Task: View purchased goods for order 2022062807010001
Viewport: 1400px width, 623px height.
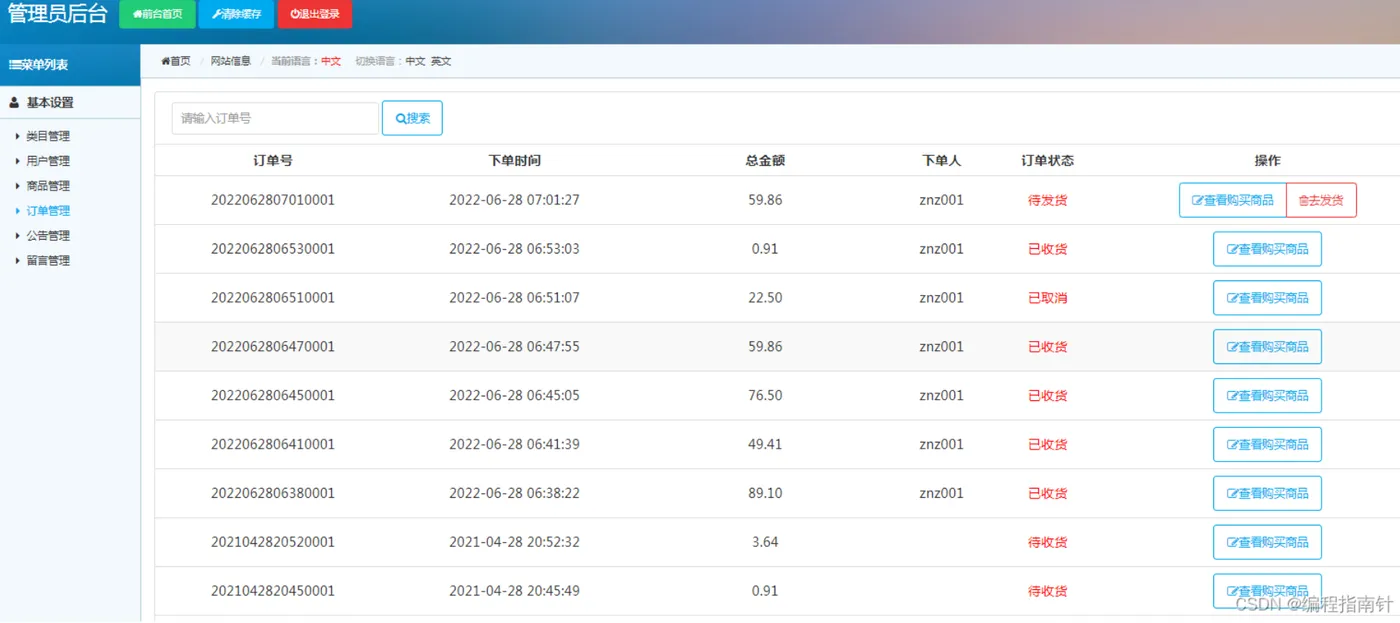Action: [1233, 200]
